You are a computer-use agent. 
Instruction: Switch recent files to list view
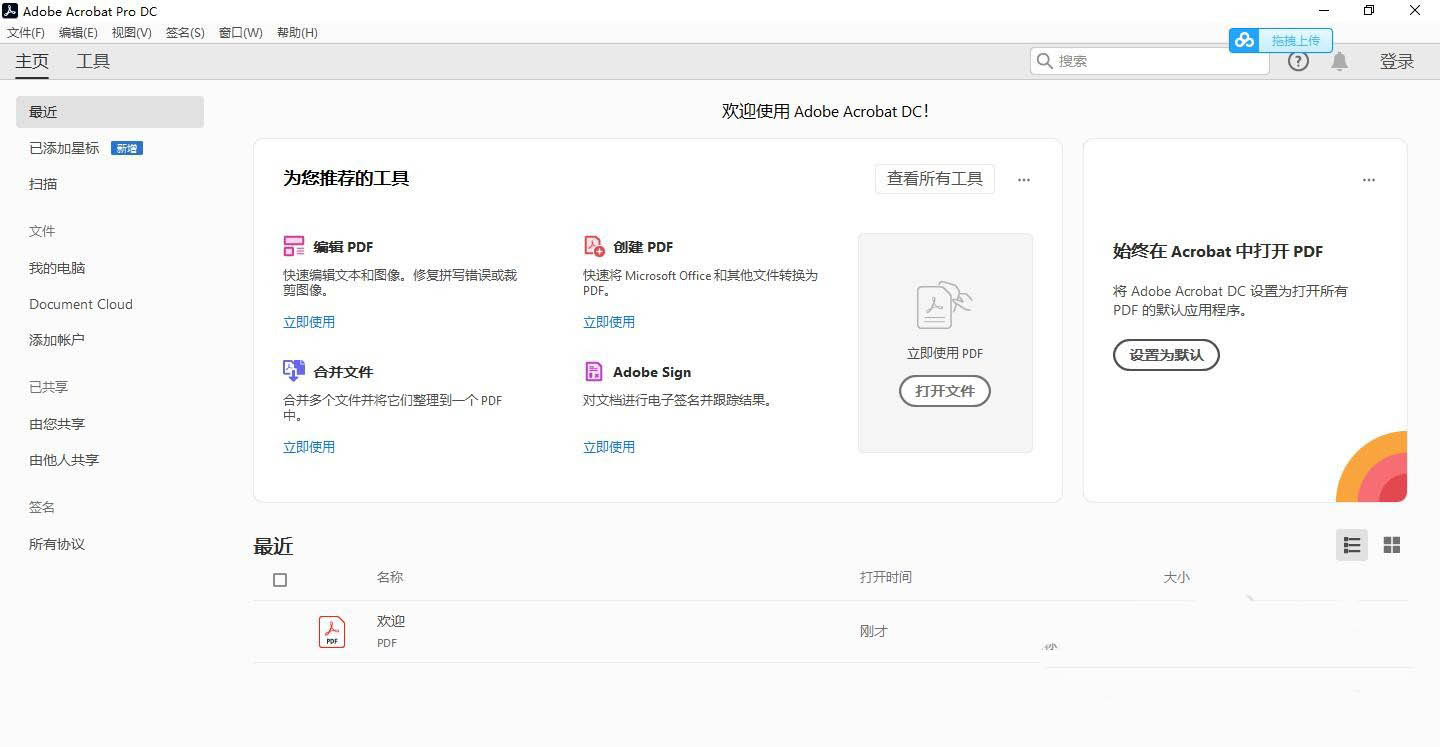click(x=1352, y=545)
